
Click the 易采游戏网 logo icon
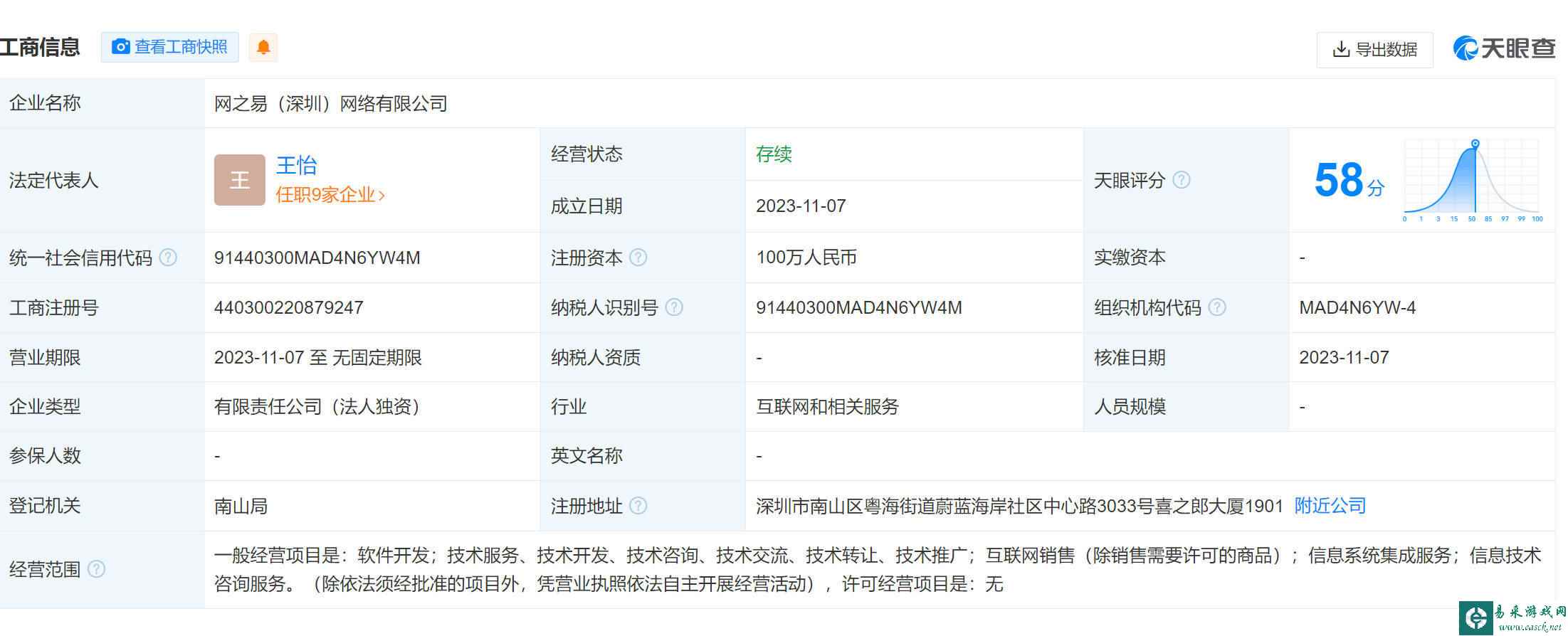click(1475, 618)
